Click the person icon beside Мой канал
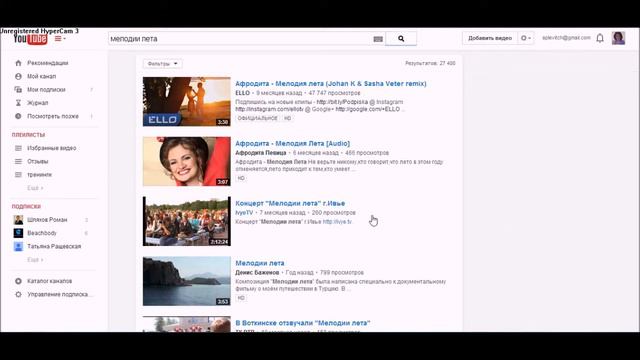 [x=18, y=76]
